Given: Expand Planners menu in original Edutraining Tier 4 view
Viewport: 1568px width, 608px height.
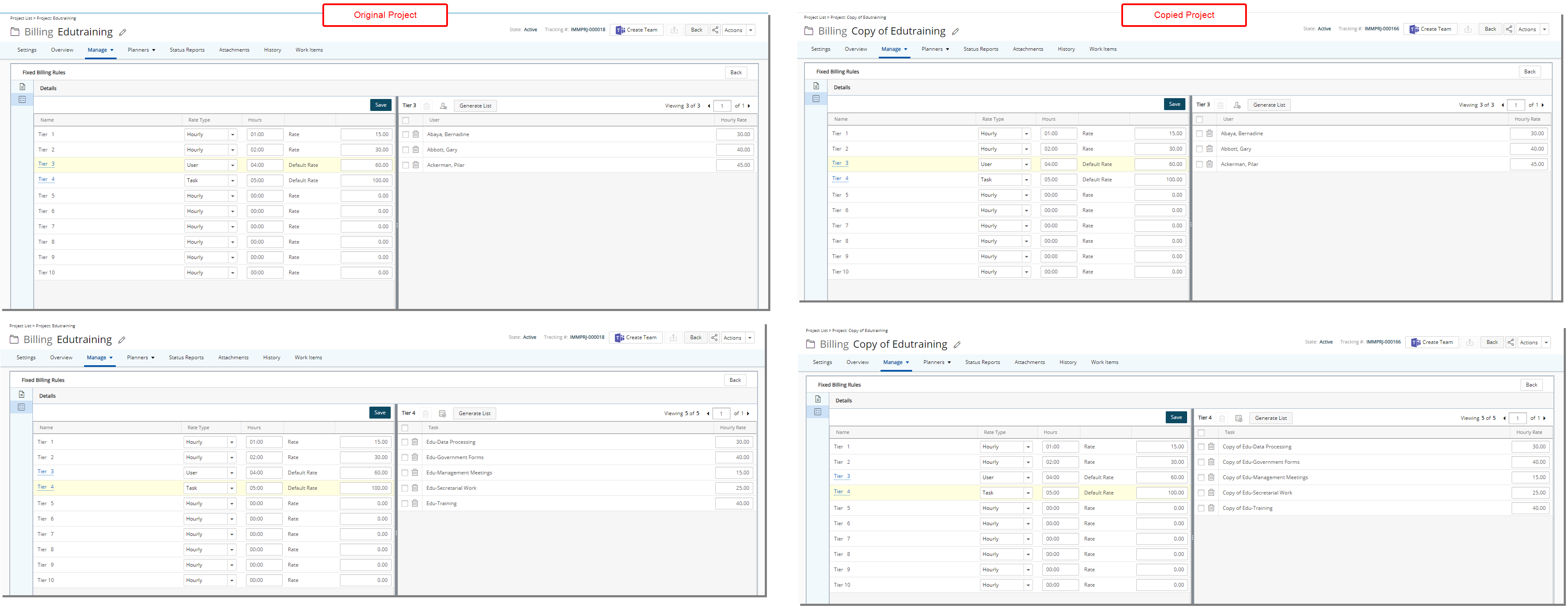Looking at the screenshot, I should click(140, 358).
